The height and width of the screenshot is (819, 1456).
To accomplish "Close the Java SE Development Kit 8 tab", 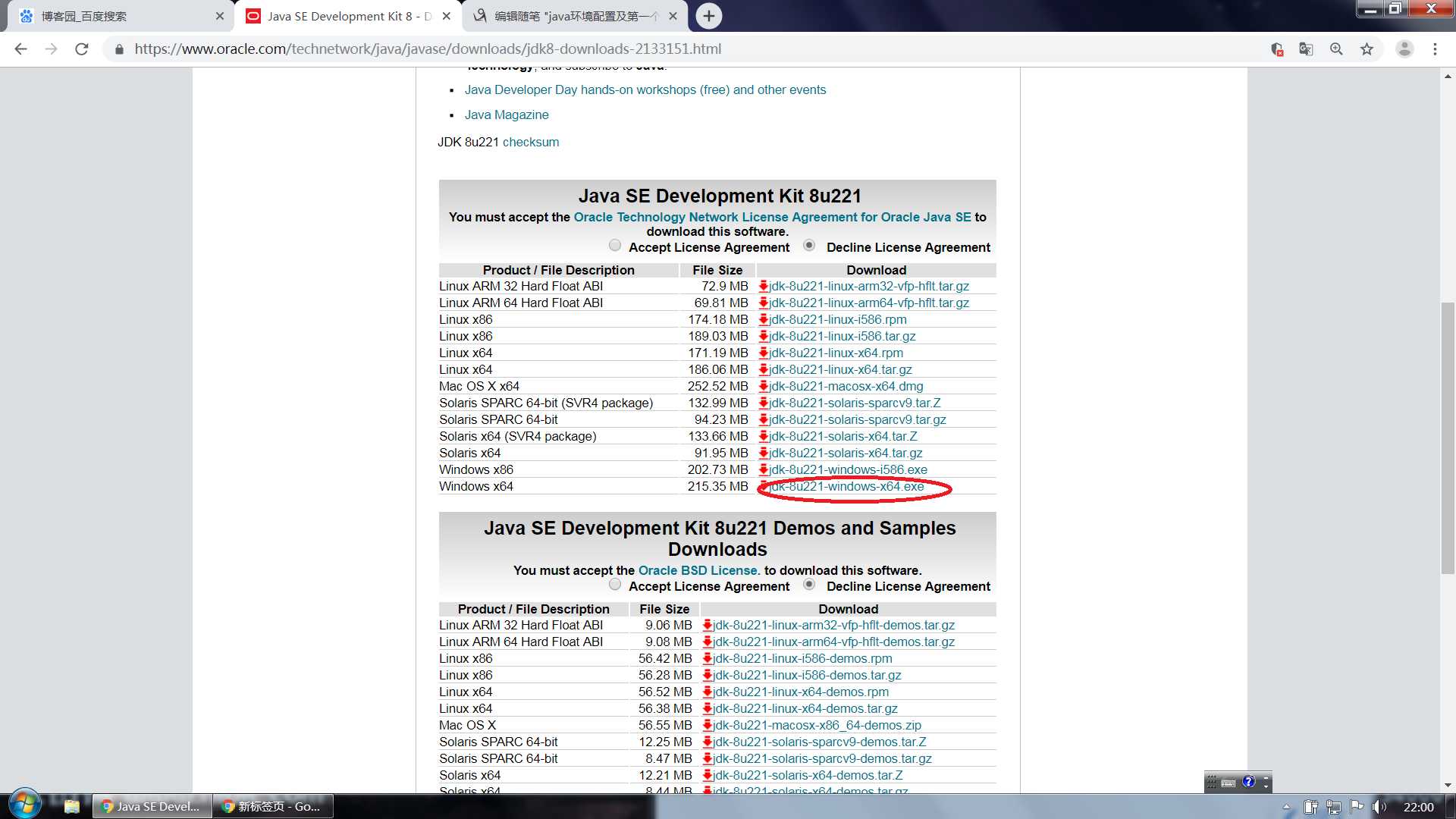I will 447,16.
